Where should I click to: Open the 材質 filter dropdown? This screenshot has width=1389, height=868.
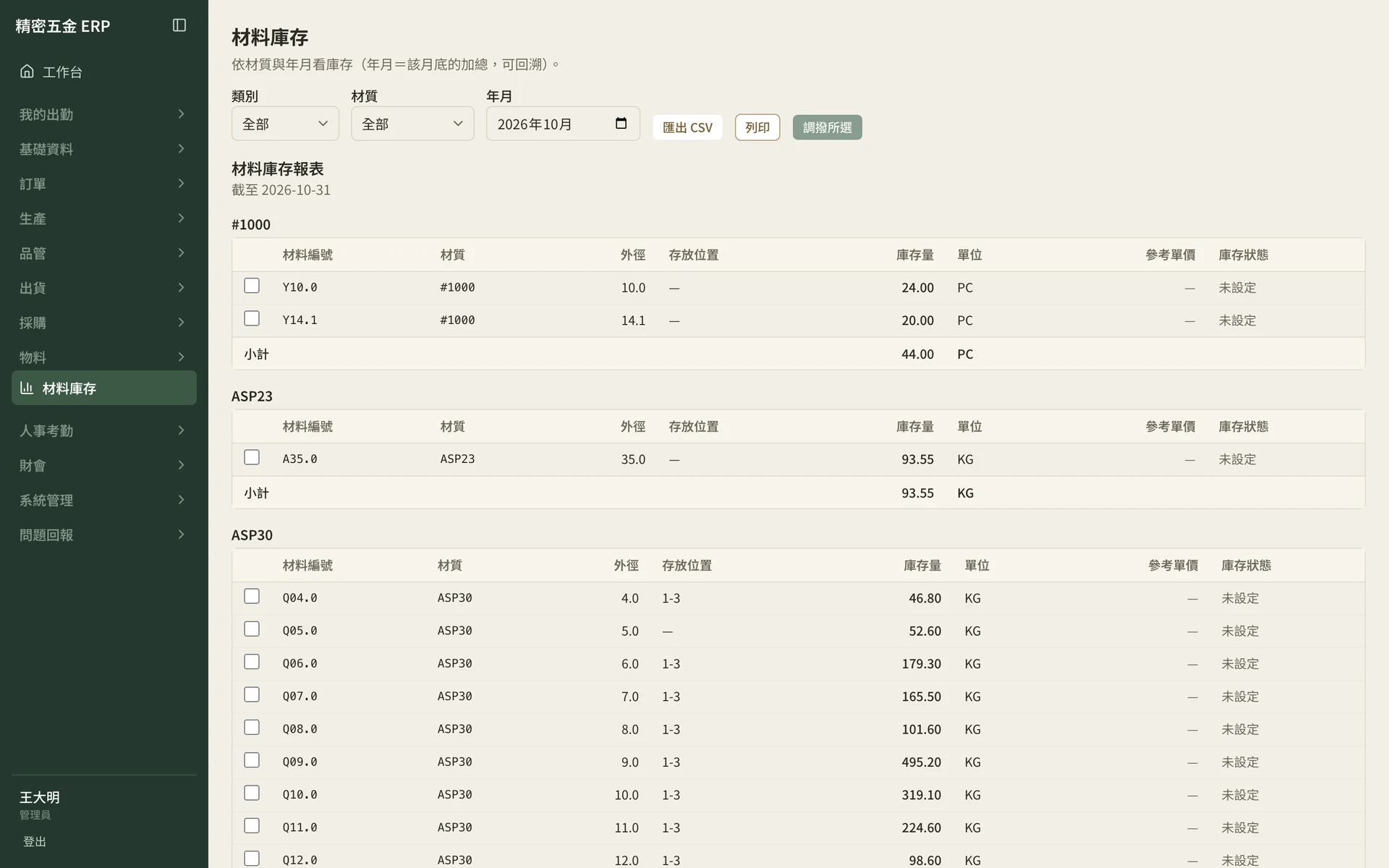(412, 124)
